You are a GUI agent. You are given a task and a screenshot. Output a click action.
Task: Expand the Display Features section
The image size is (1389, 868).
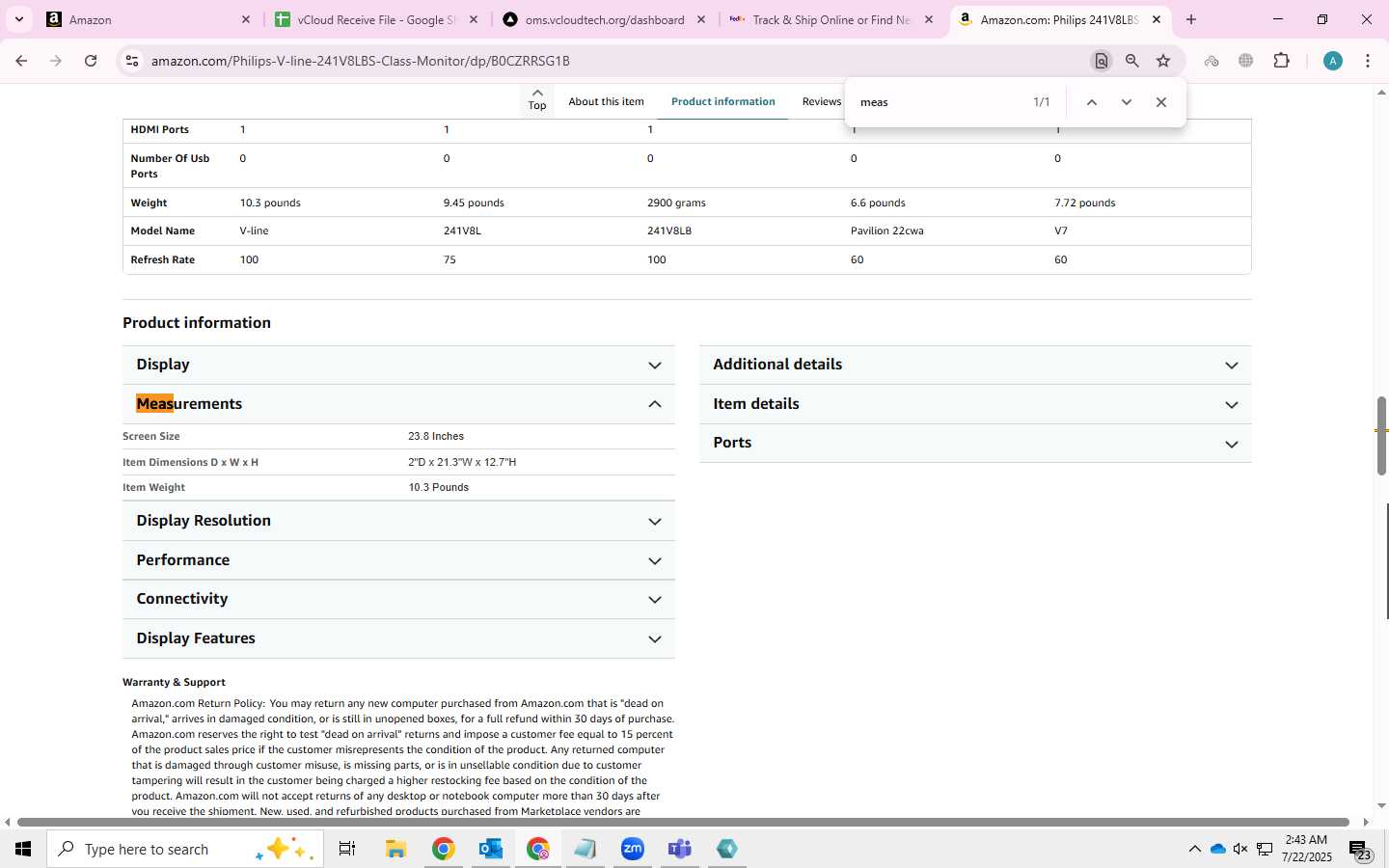coord(398,638)
